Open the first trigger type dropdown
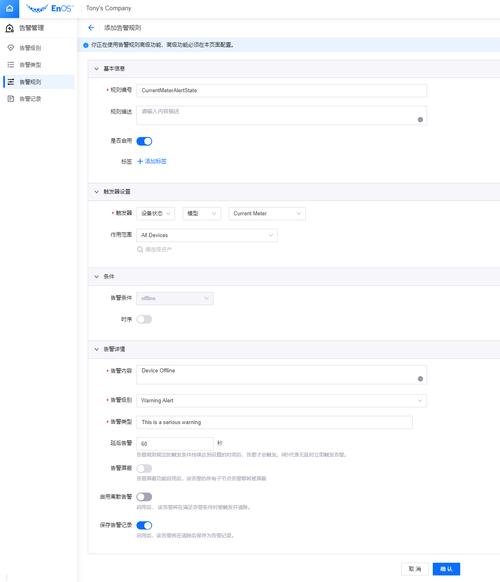The width and height of the screenshot is (500, 582). click(x=156, y=213)
